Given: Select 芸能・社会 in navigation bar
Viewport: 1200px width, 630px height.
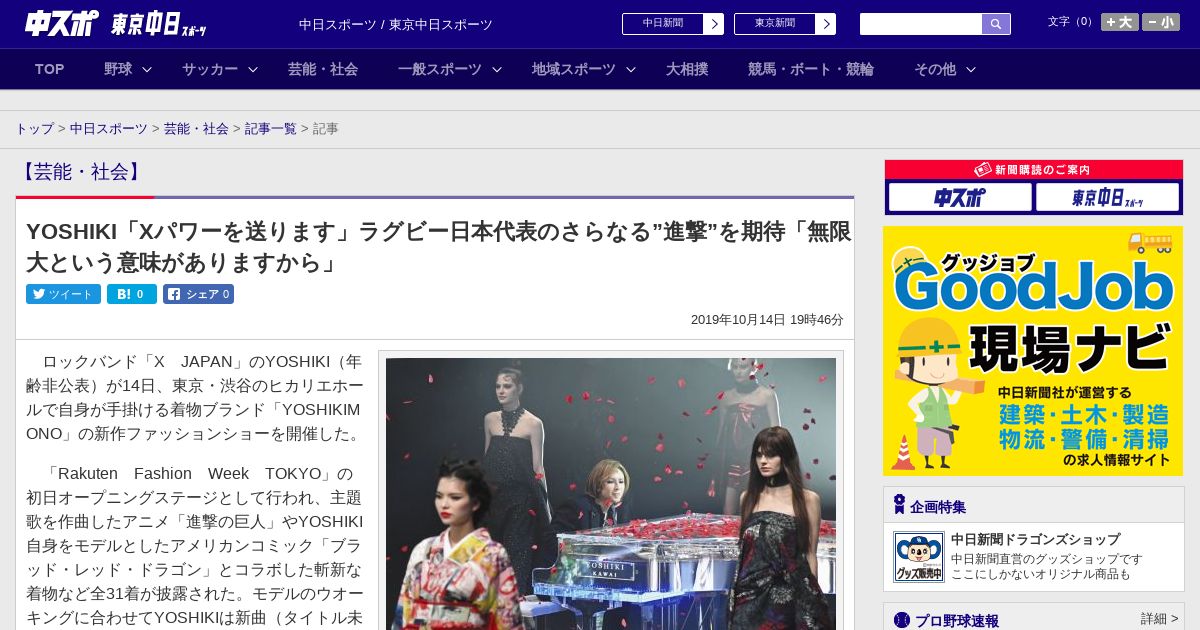Looking at the screenshot, I should click(x=323, y=69).
